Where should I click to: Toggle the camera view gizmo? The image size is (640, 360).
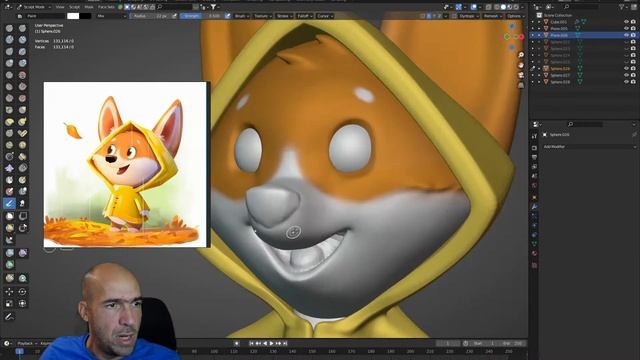point(521,75)
